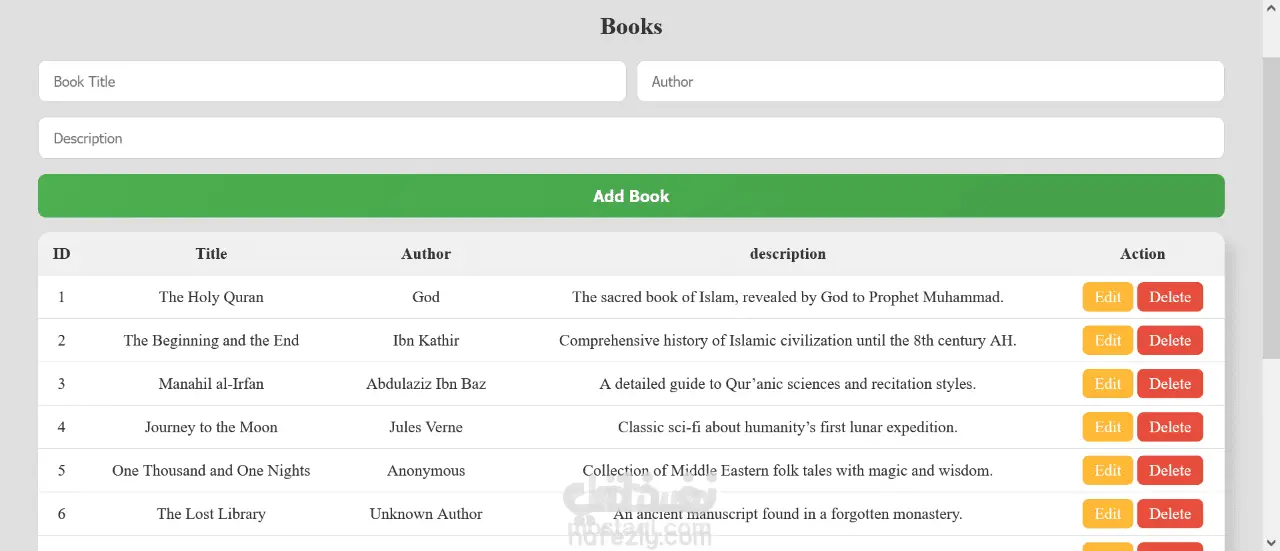This screenshot has height=551, width=1280.
Task: Select the Journey to the Moon title cell
Action: pos(211,427)
